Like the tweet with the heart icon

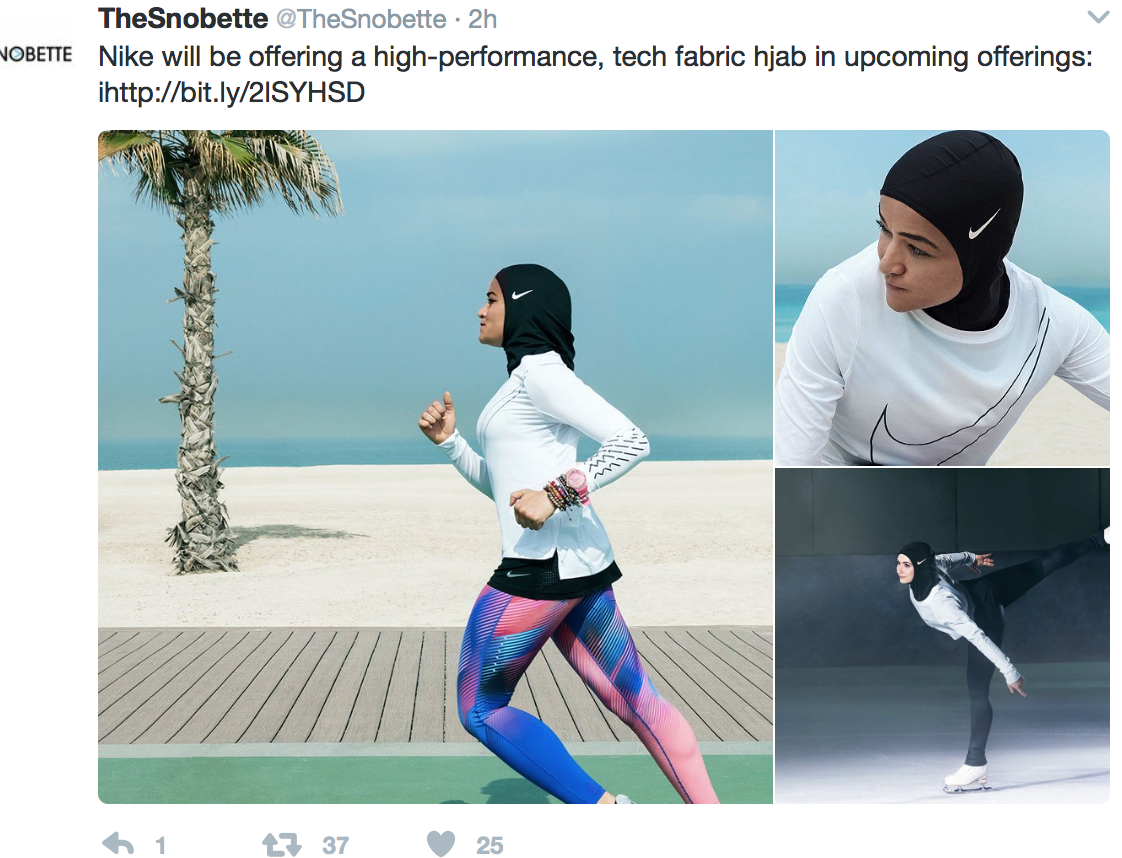(441, 844)
